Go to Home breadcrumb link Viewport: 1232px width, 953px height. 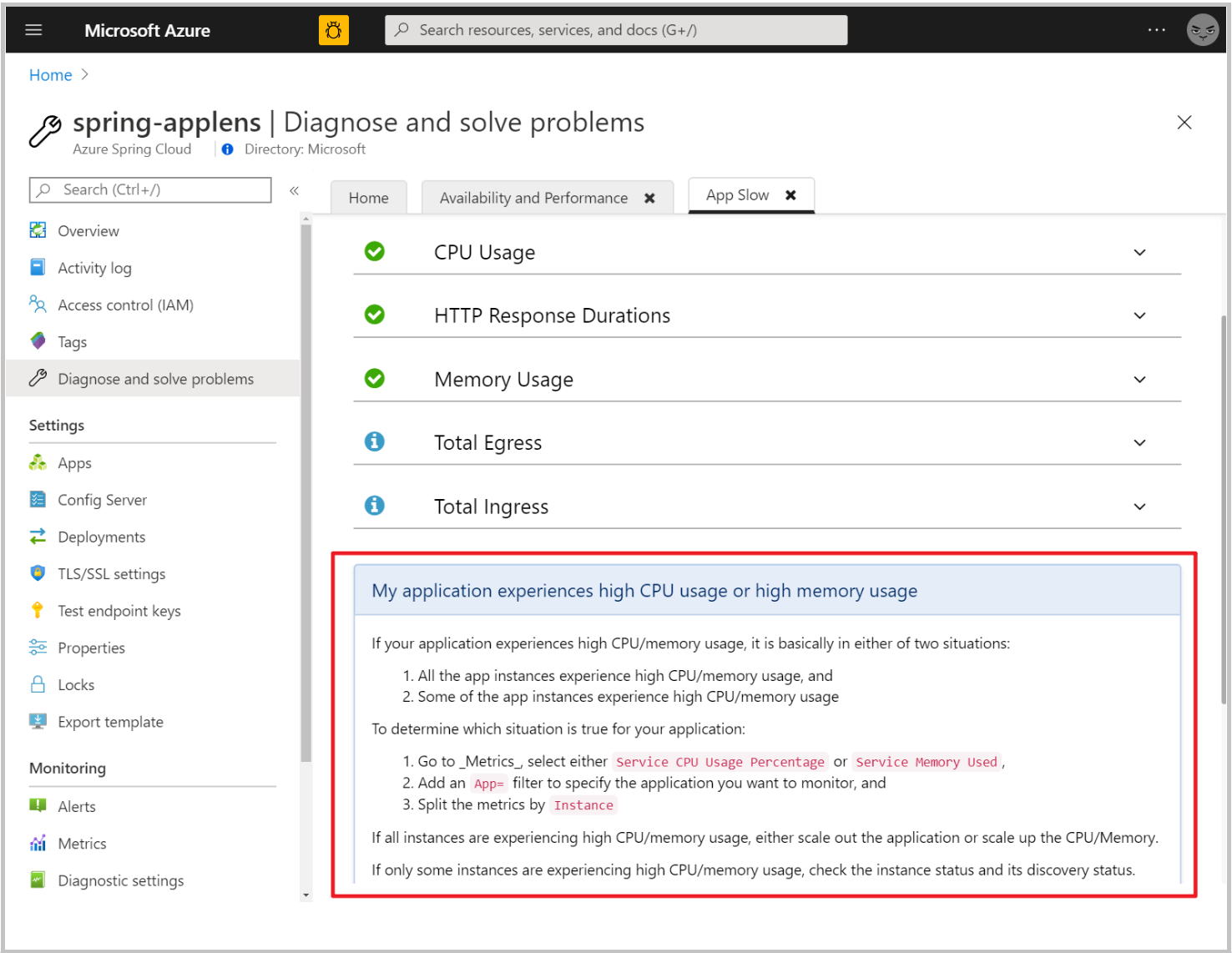click(x=51, y=75)
